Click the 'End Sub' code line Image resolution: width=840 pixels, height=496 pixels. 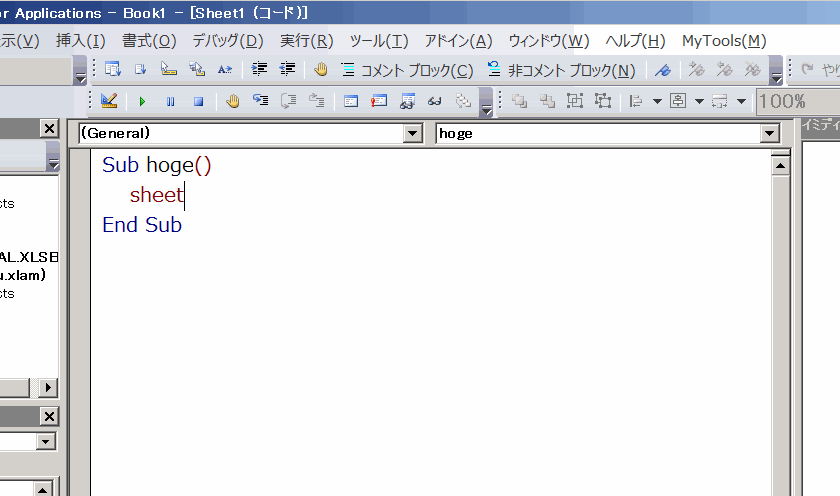pyautogui.click(x=142, y=225)
